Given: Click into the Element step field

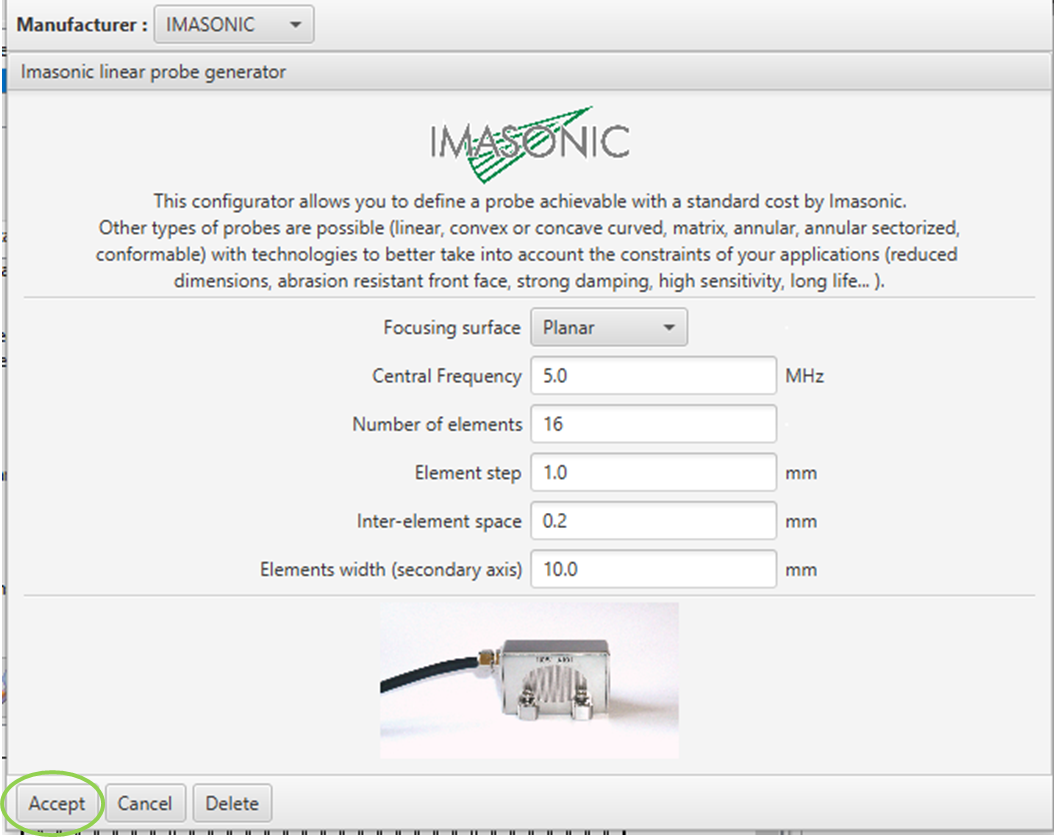Looking at the screenshot, I should (653, 472).
